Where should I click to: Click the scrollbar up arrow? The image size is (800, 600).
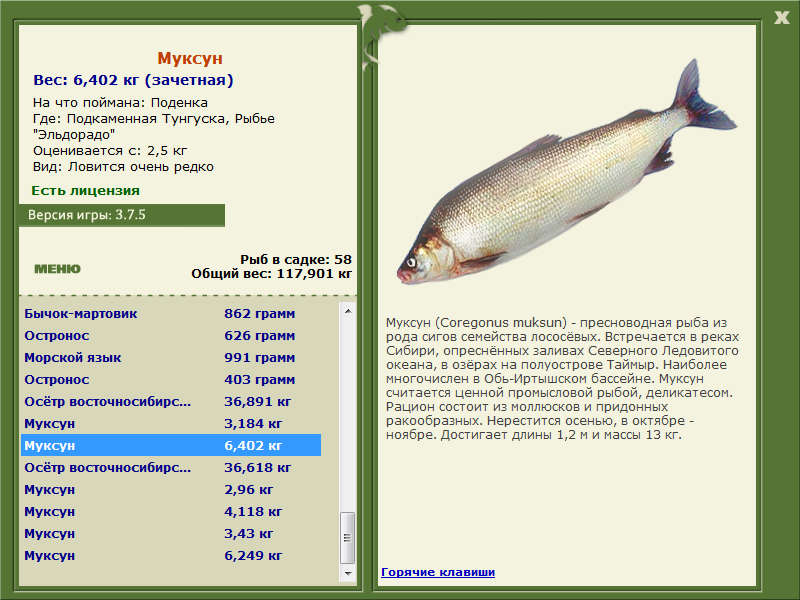(x=348, y=311)
